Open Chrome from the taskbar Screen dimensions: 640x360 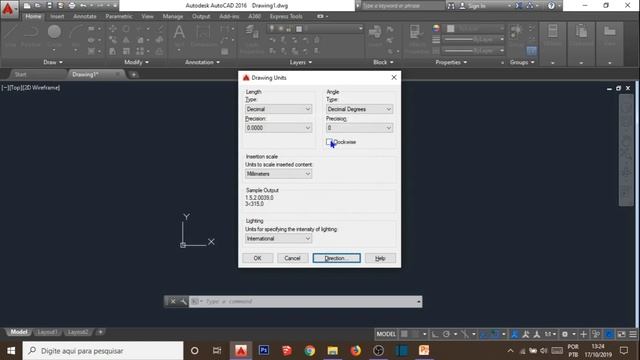coord(309,351)
